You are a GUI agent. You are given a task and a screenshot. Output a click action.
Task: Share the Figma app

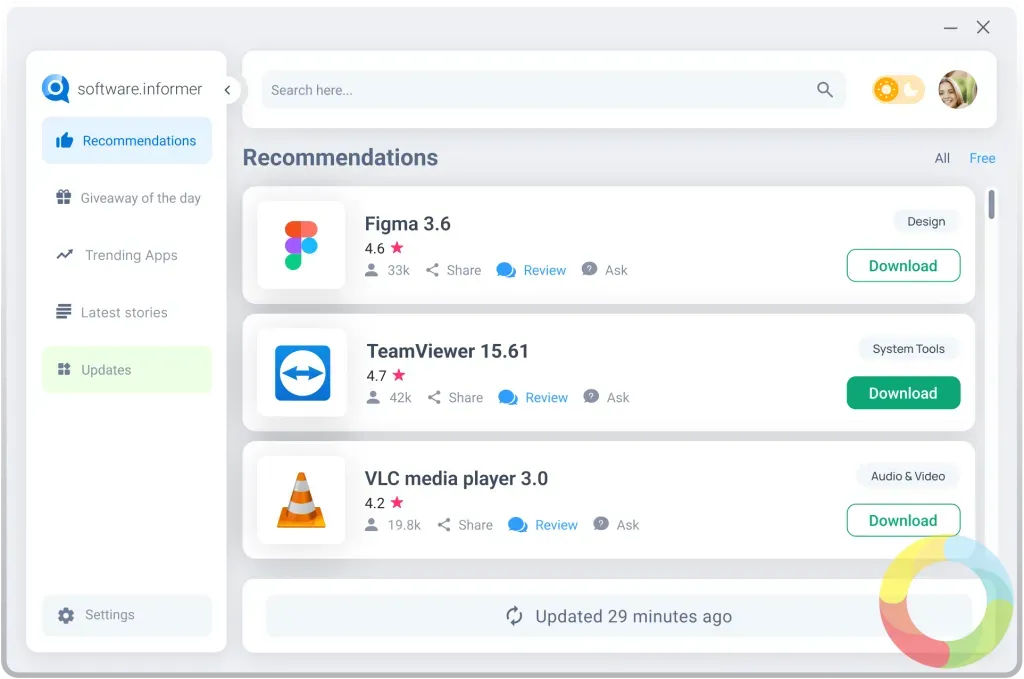point(454,270)
